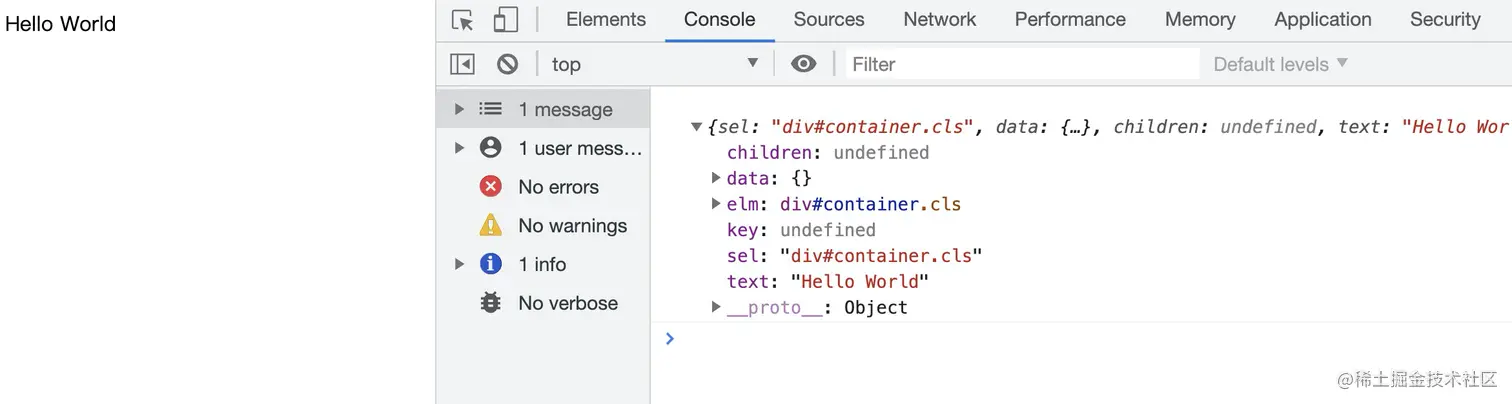Viewport: 1512px width, 404px height.
Task: Collapse the logged vnode object
Action: point(697,127)
